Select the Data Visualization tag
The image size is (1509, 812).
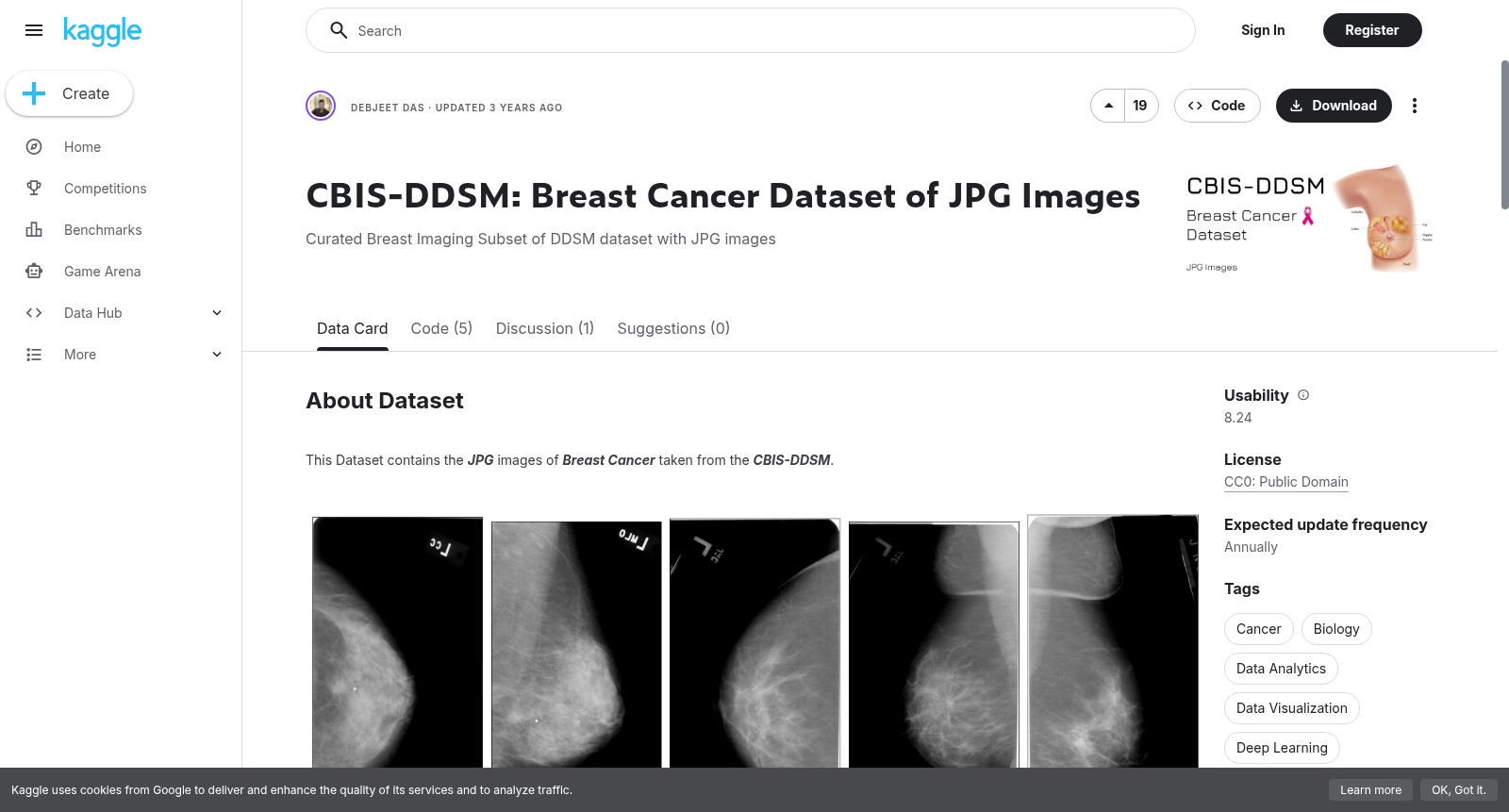click(x=1292, y=708)
